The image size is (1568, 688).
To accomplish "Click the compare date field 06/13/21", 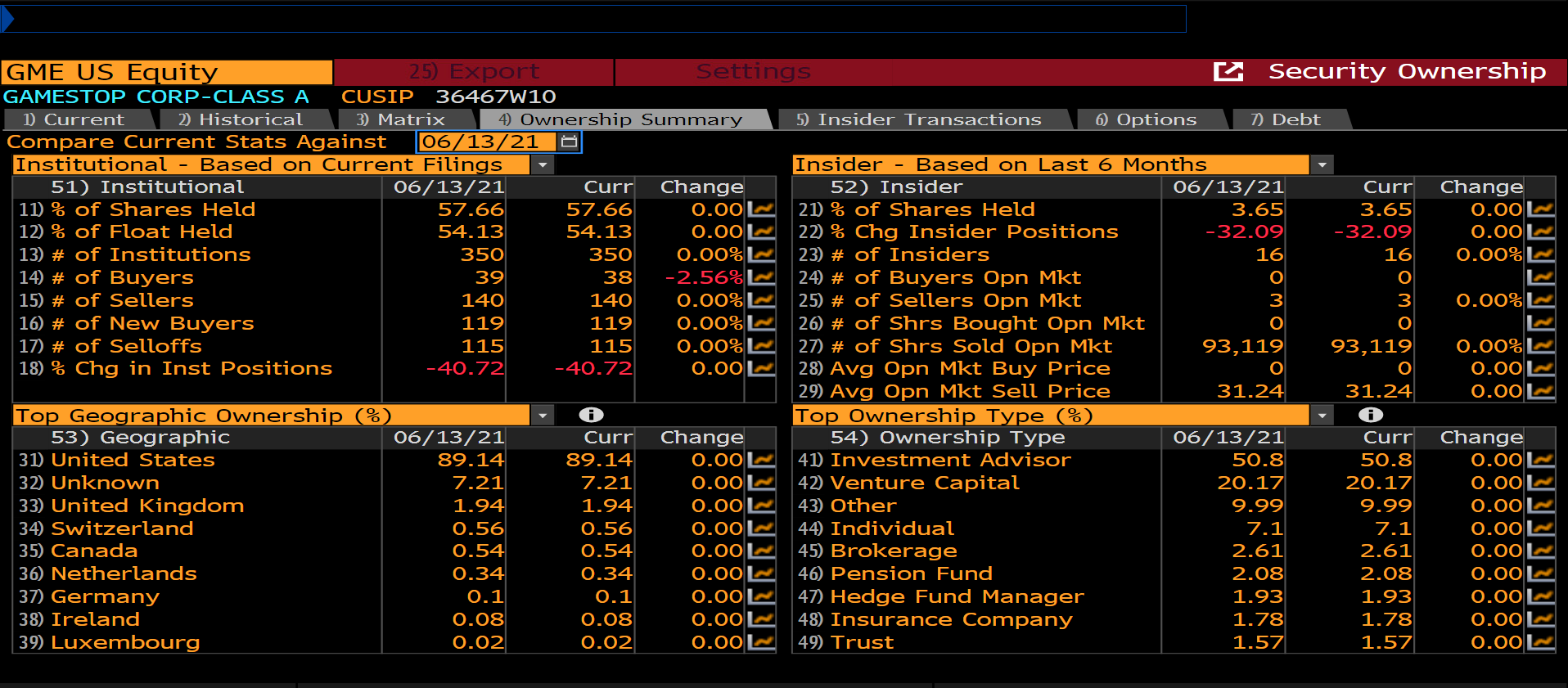I will (488, 142).
